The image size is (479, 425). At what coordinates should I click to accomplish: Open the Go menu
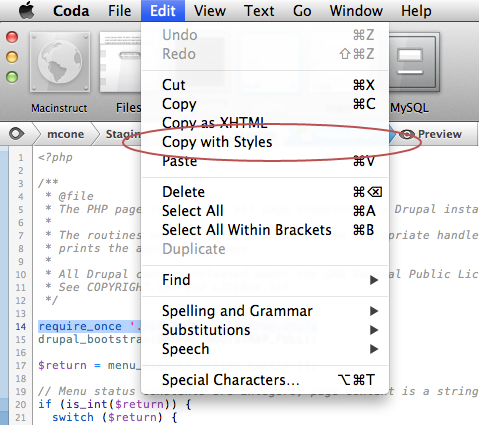302,11
